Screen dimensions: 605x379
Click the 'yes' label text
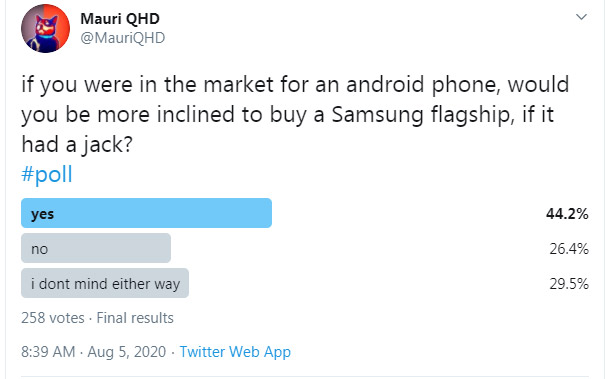point(42,214)
